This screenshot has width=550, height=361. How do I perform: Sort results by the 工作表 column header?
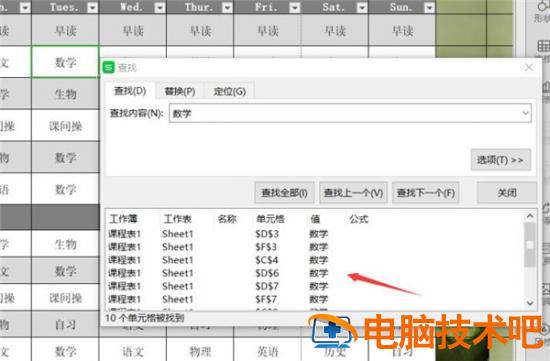point(177,219)
